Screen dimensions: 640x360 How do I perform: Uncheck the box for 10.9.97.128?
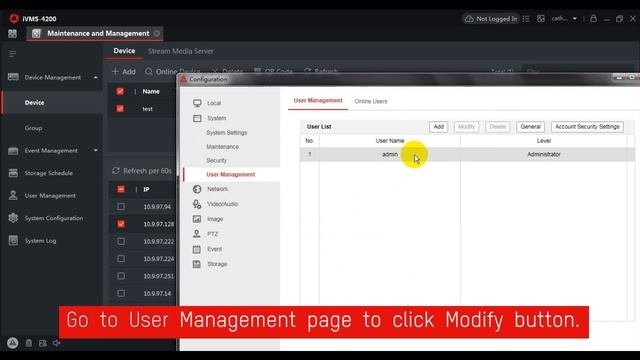click(121, 224)
